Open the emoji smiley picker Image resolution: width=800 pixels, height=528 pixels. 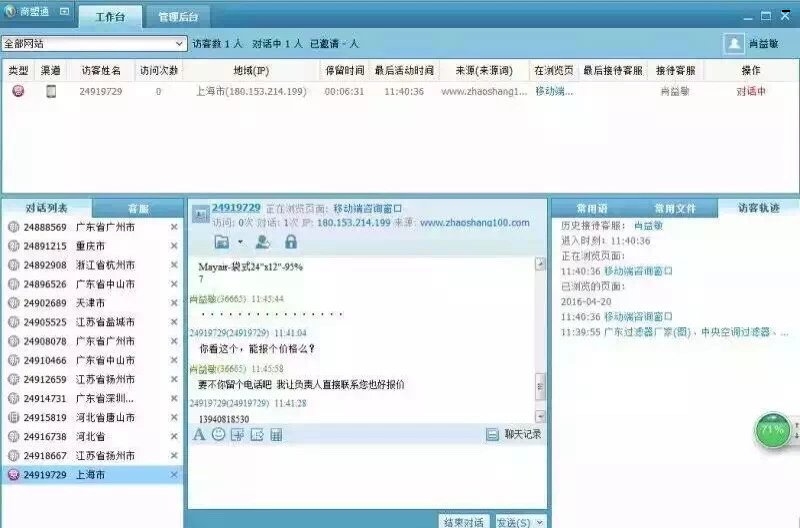tap(218, 434)
